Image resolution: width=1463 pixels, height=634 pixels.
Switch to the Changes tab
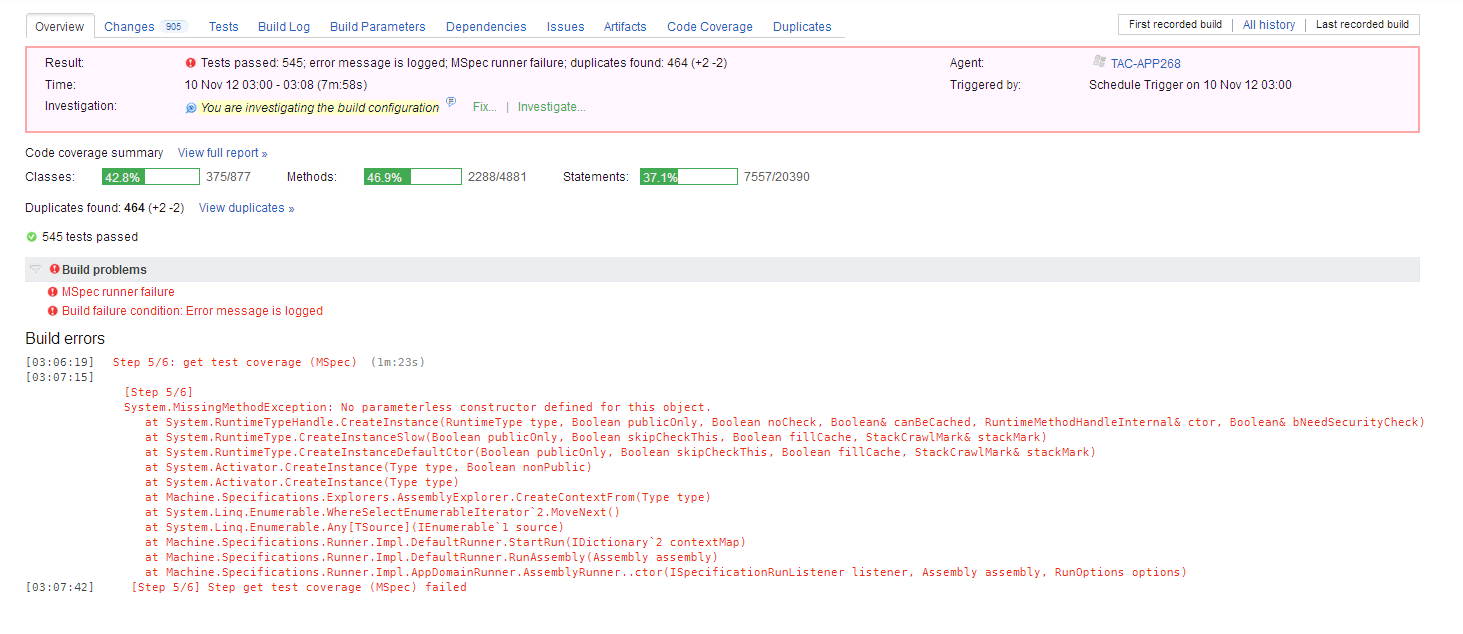coord(129,27)
